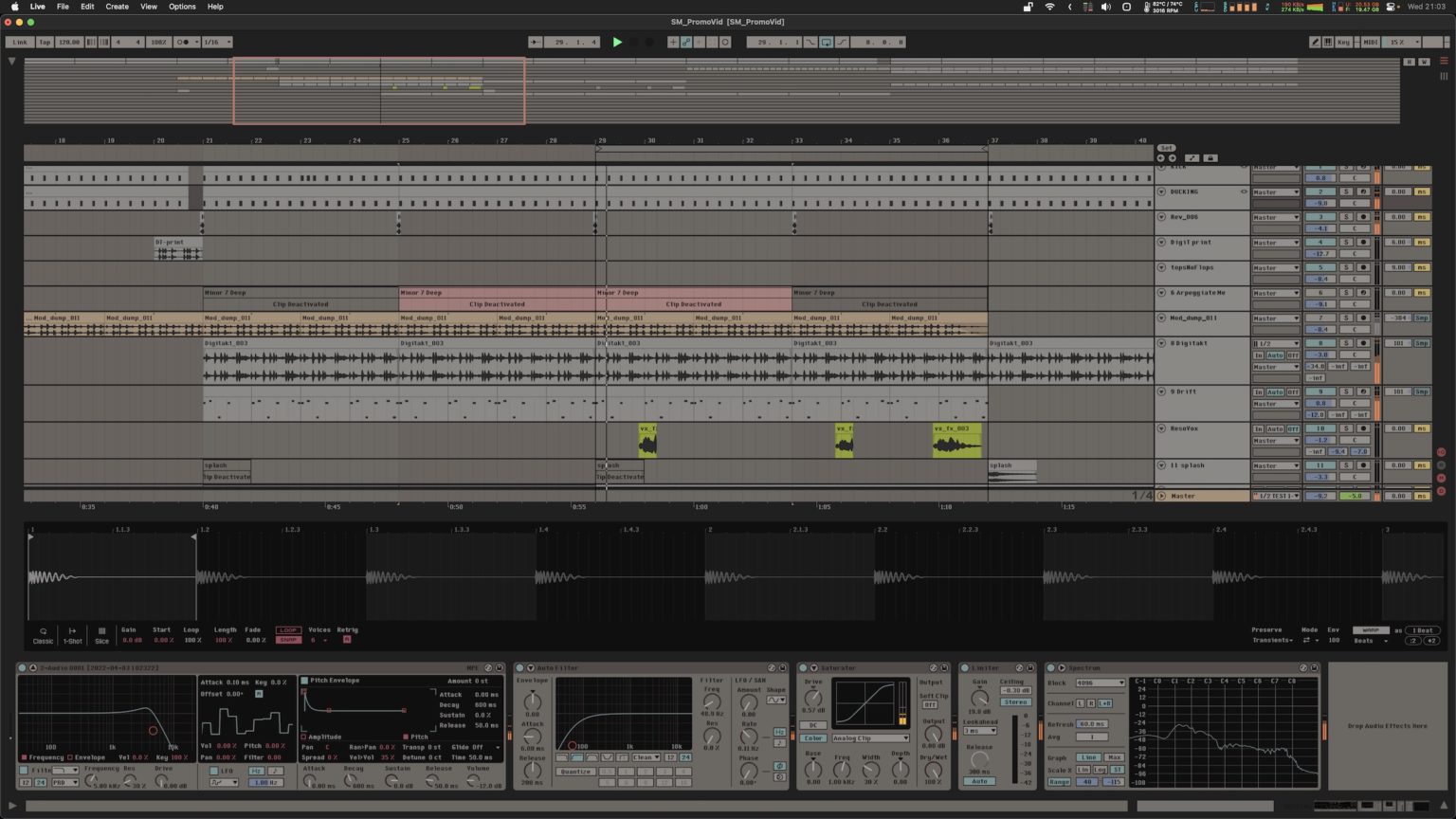Open the Analog Clip curve dropdown in Saturator
Viewport: 1456px width, 819px height.
[871, 738]
